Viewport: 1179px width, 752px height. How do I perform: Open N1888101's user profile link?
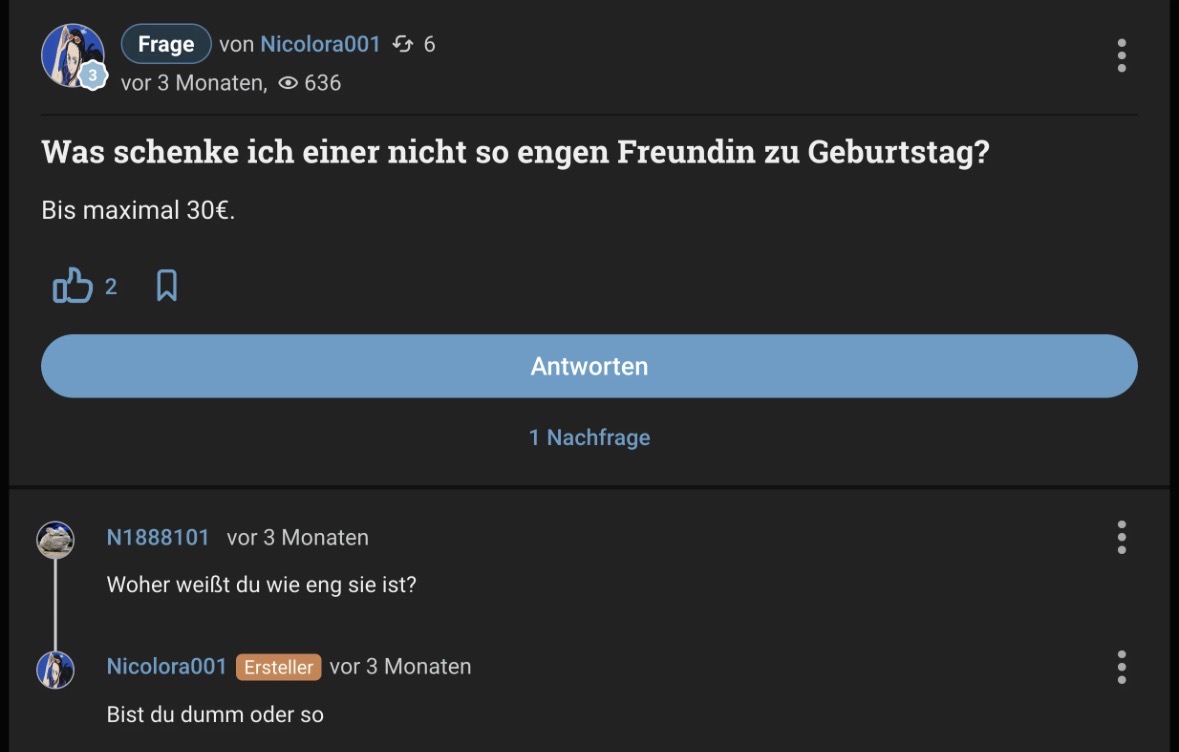pyautogui.click(x=158, y=537)
